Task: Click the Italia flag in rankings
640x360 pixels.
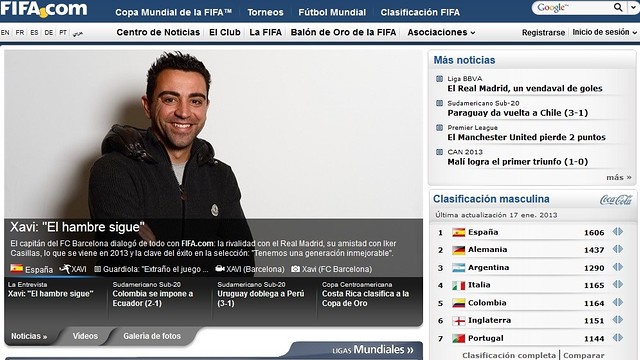Action: point(459,285)
